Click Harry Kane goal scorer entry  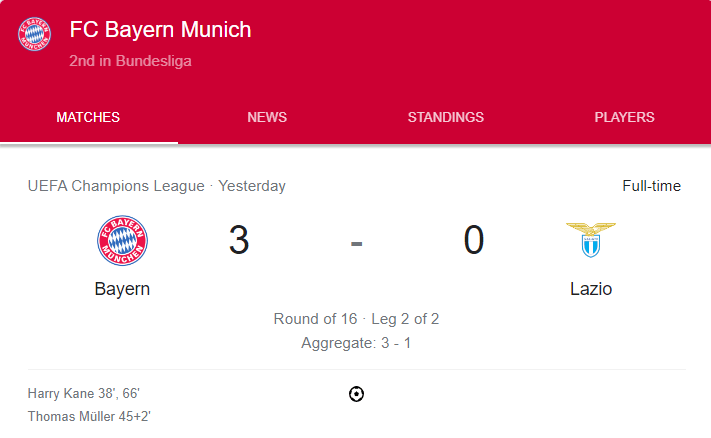(90, 394)
